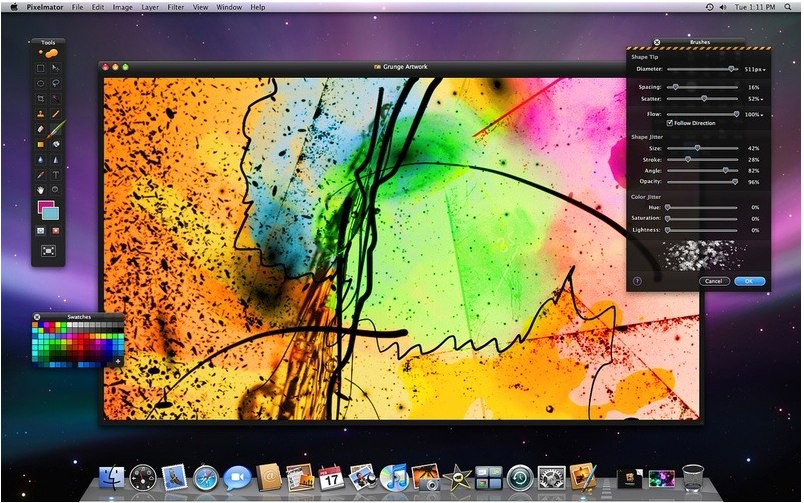The image size is (804, 503).
Task: Open the Image menu
Action: tap(123, 7)
